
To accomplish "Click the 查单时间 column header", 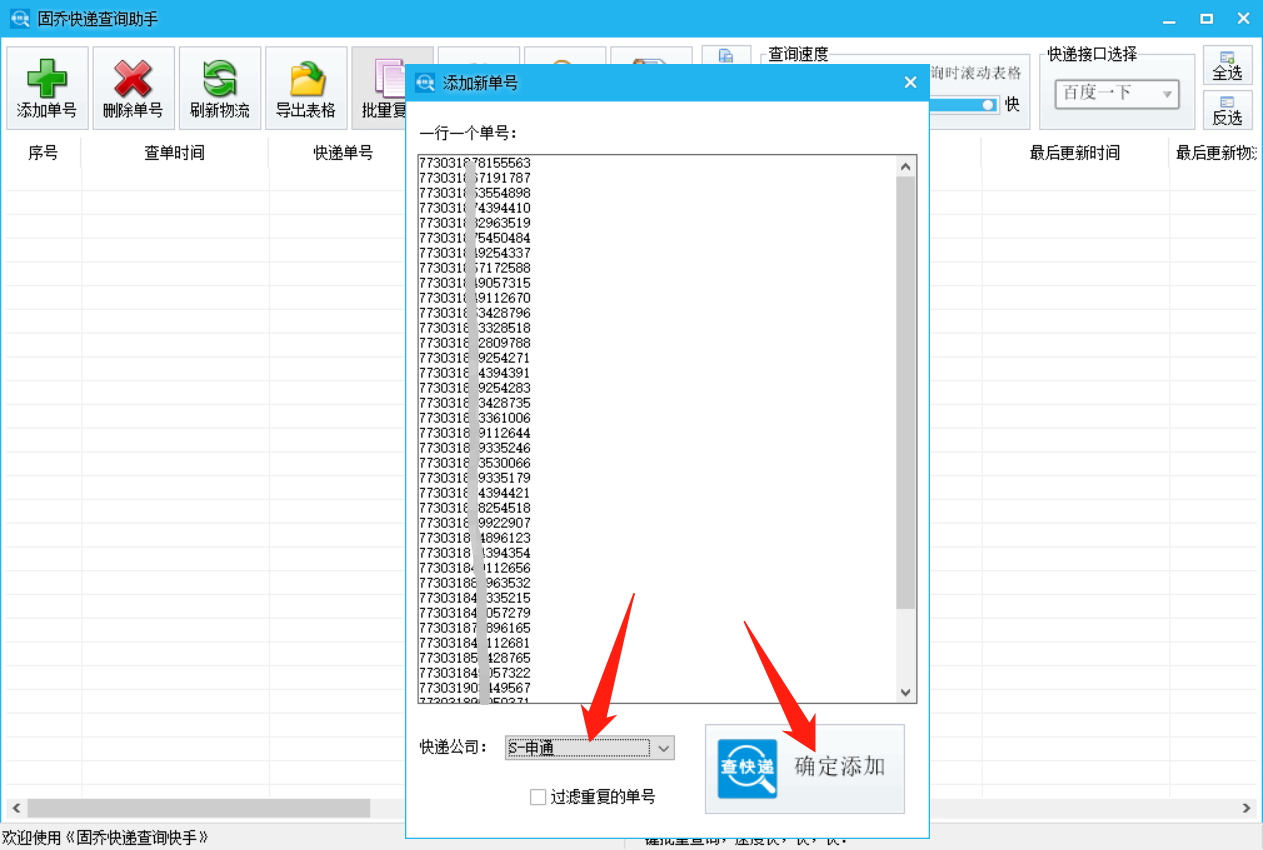I will coord(175,153).
